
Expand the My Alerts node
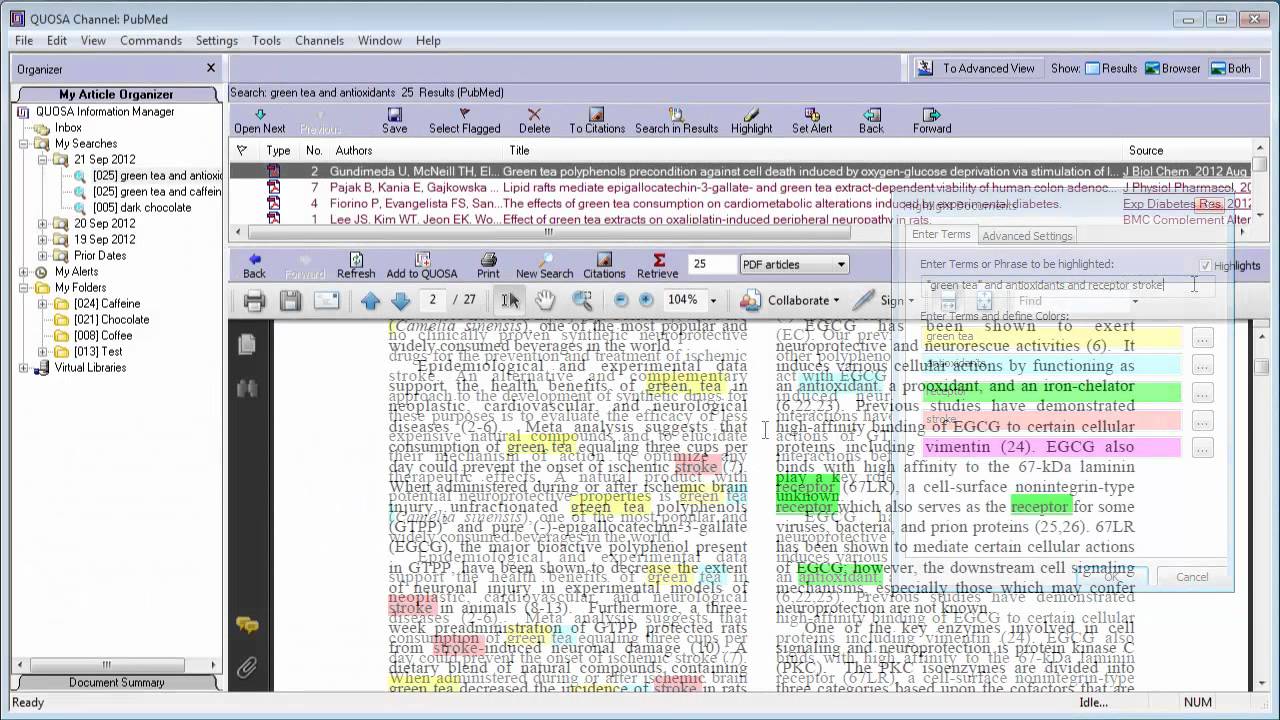(x=24, y=272)
